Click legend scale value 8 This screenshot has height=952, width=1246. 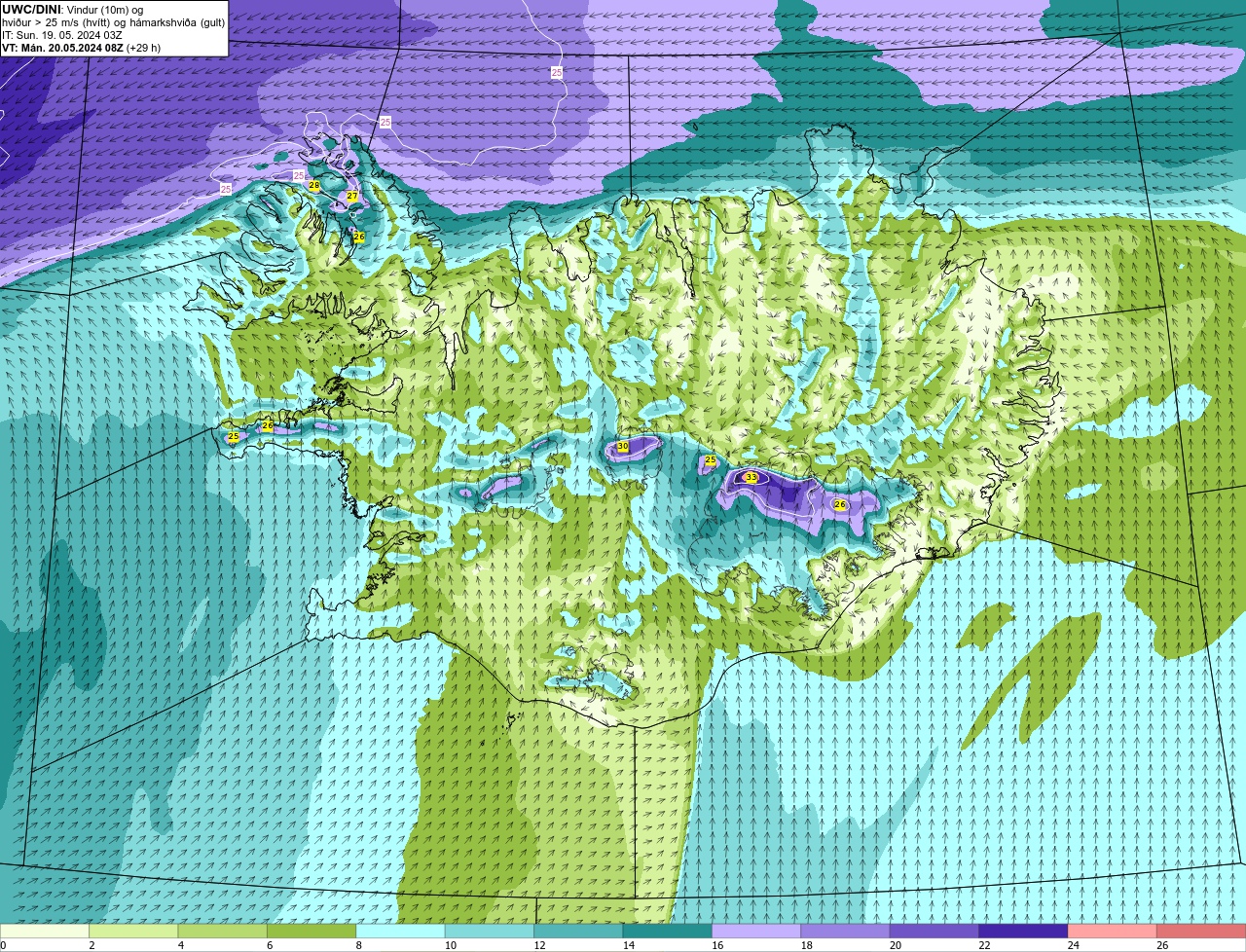click(359, 945)
